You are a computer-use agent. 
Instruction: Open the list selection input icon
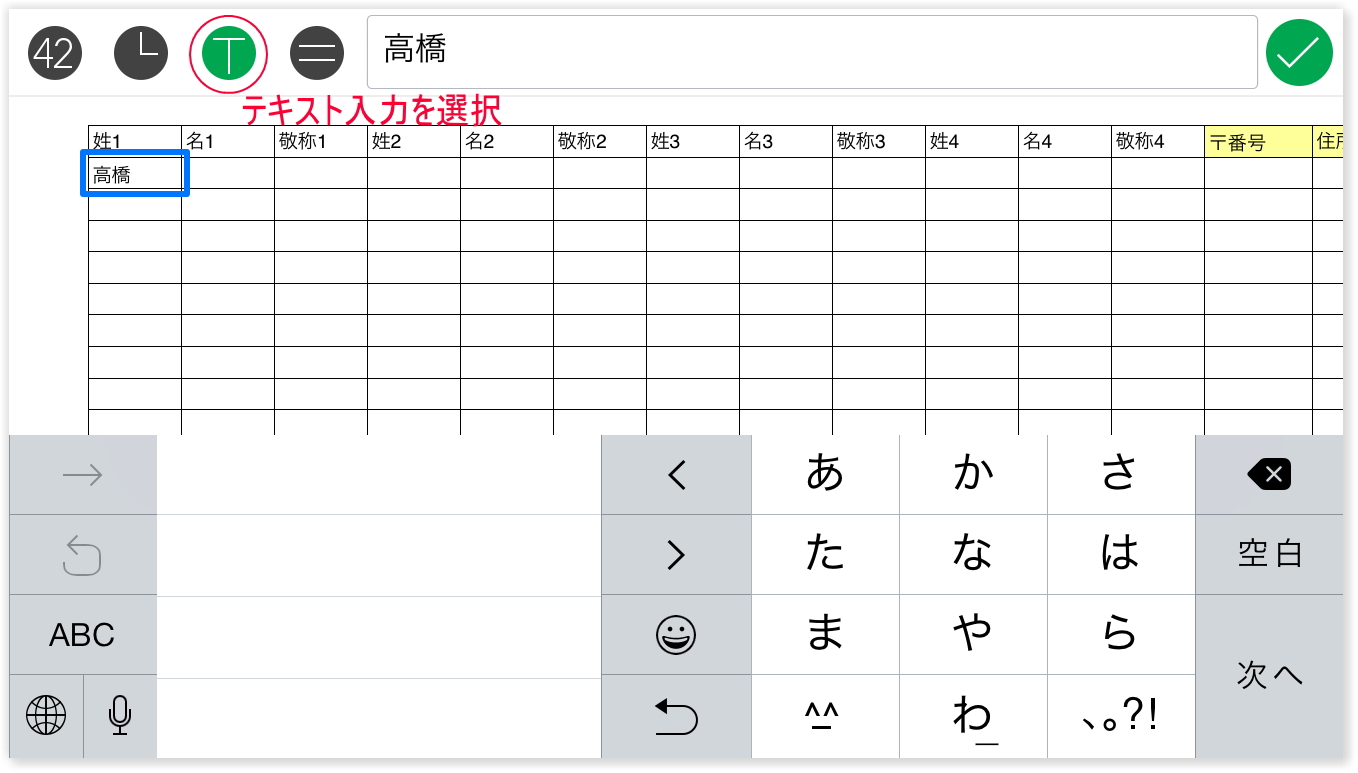coord(317,53)
